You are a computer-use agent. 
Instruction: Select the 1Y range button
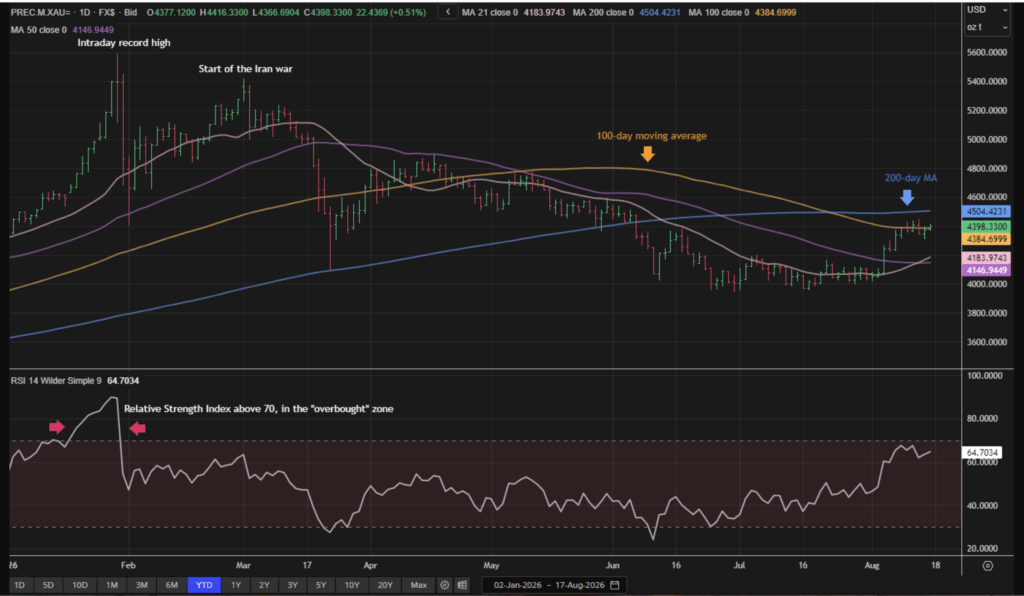point(236,585)
